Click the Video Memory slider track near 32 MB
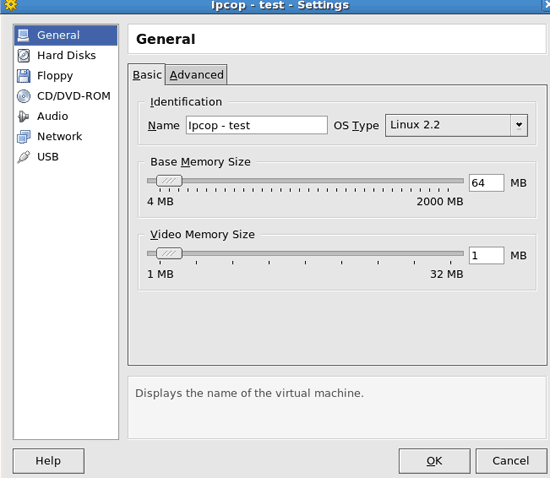The height and width of the screenshot is (478, 550). point(451,253)
